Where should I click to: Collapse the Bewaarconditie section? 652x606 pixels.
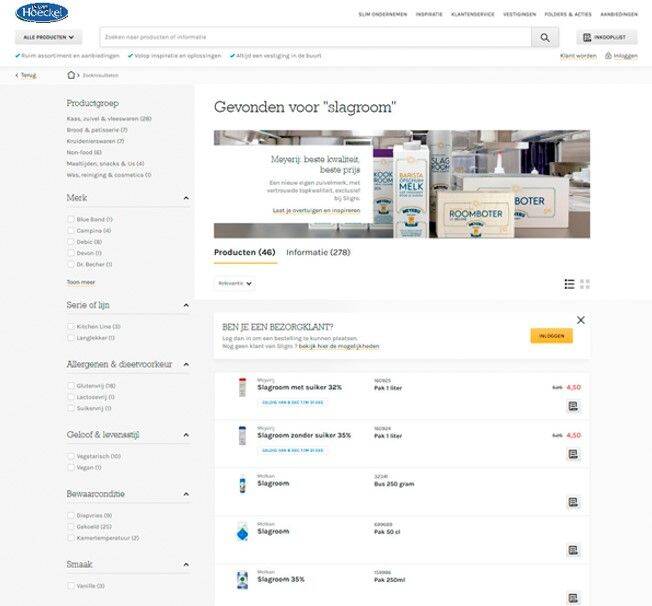click(186, 494)
